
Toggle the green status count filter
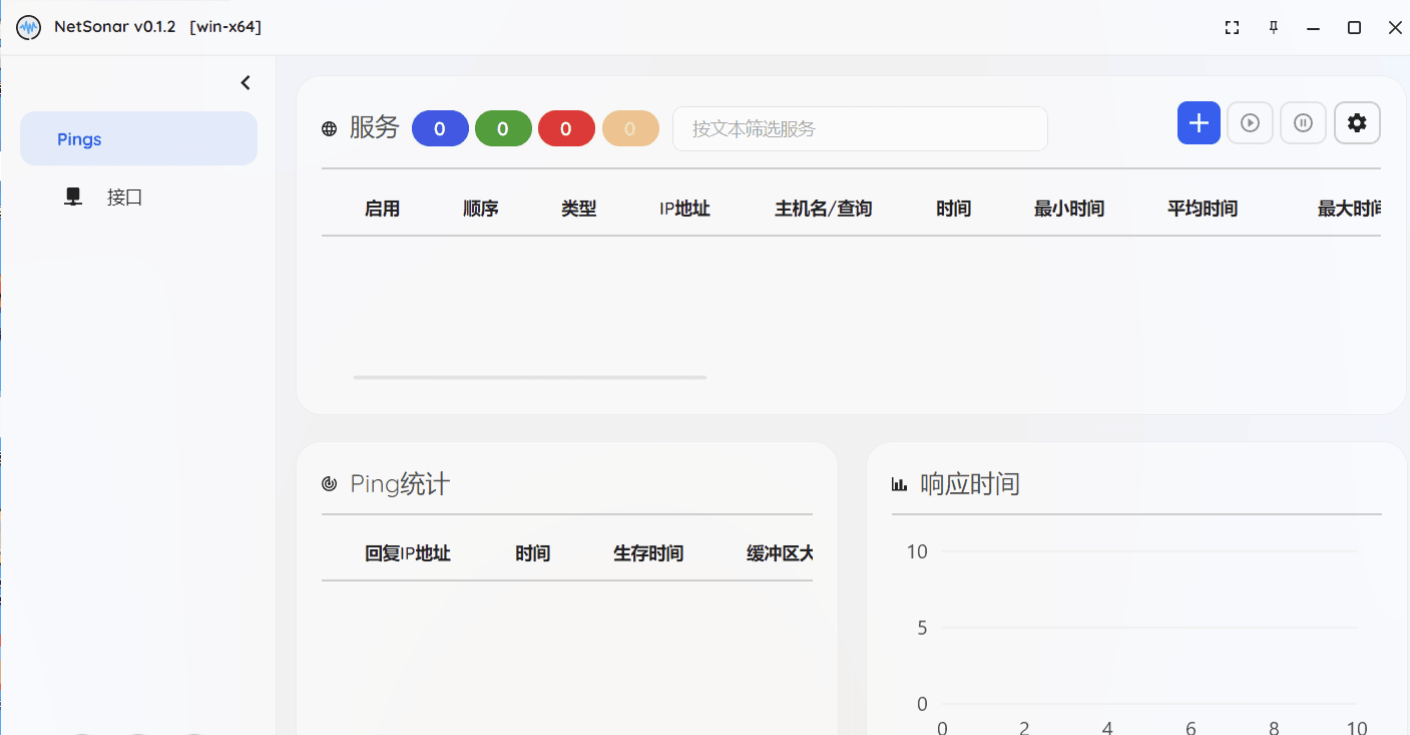[503, 128]
